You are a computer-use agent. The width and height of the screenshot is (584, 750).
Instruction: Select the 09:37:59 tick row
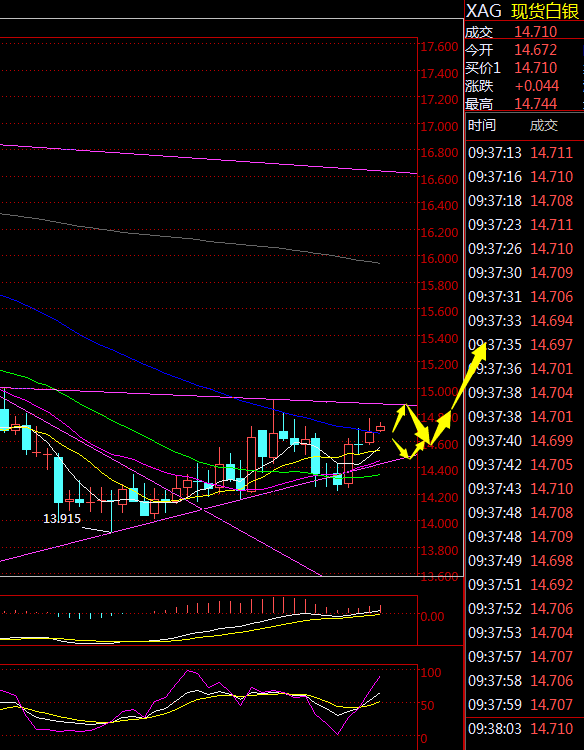click(524, 705)
